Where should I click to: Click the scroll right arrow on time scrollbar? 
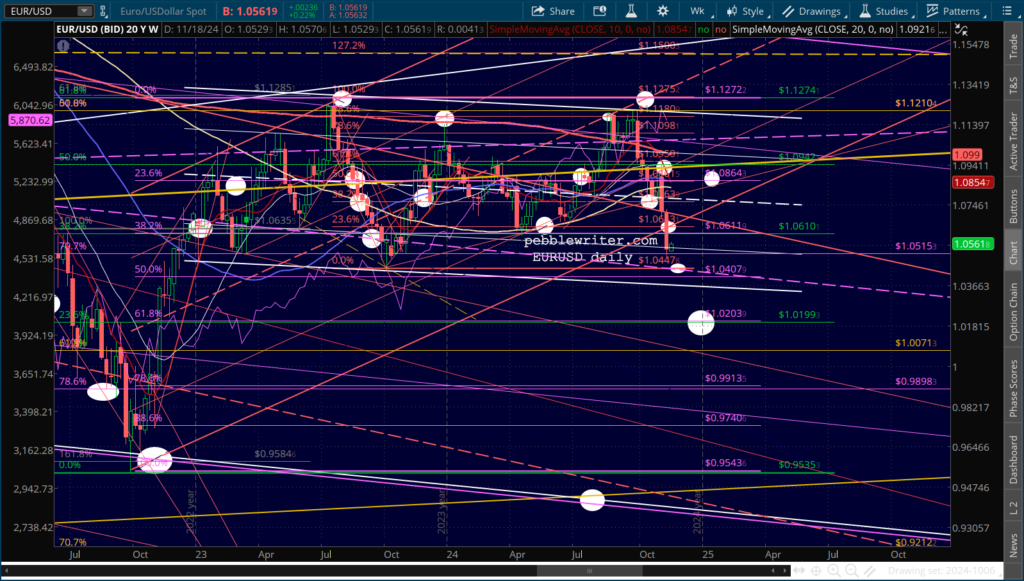point(784,571)
